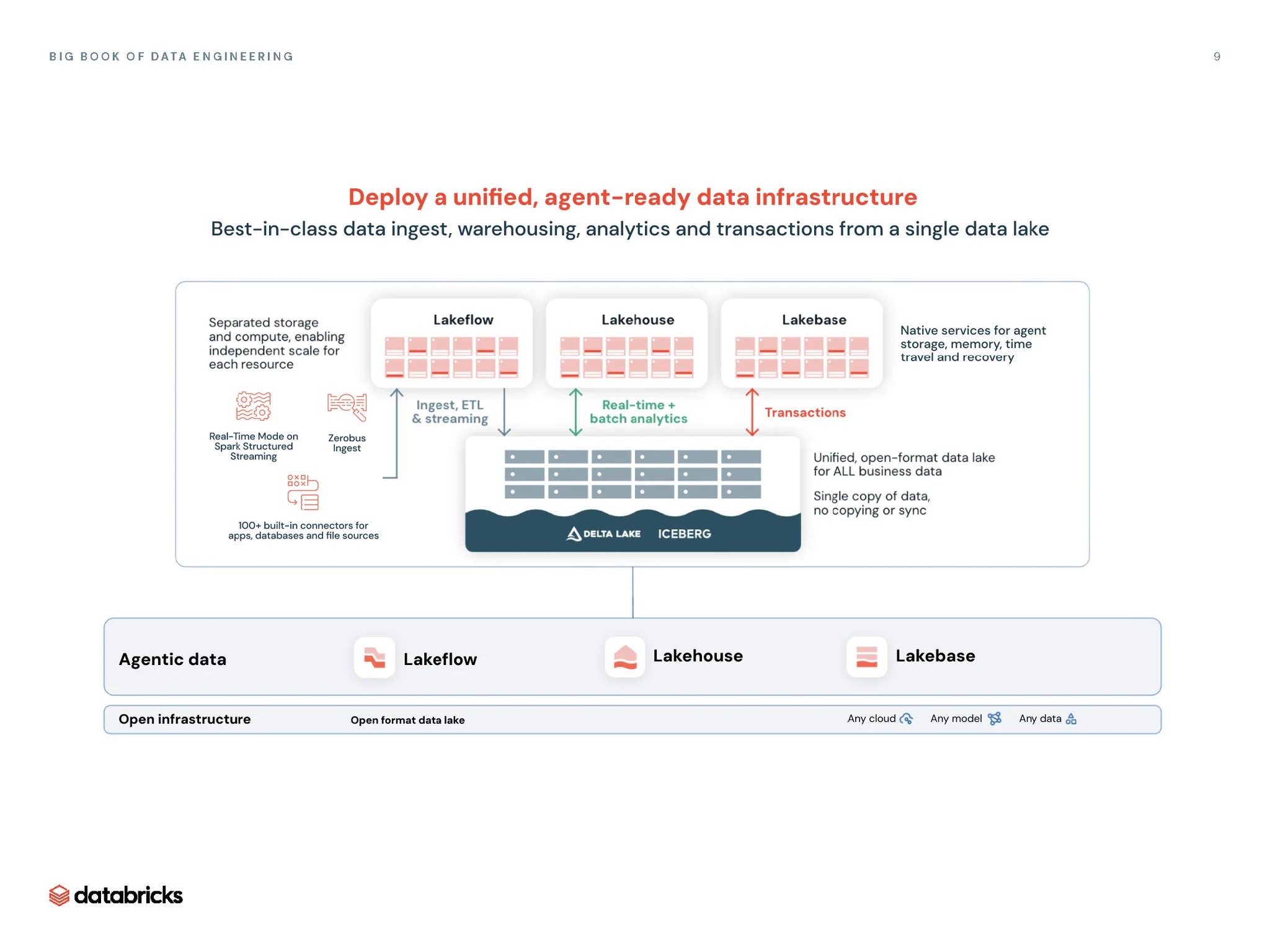This screenshot has width=1270, height=952.
Task: Click the 'Lakebase' label in Agentic data row
Action: click(x=935, y=656)
